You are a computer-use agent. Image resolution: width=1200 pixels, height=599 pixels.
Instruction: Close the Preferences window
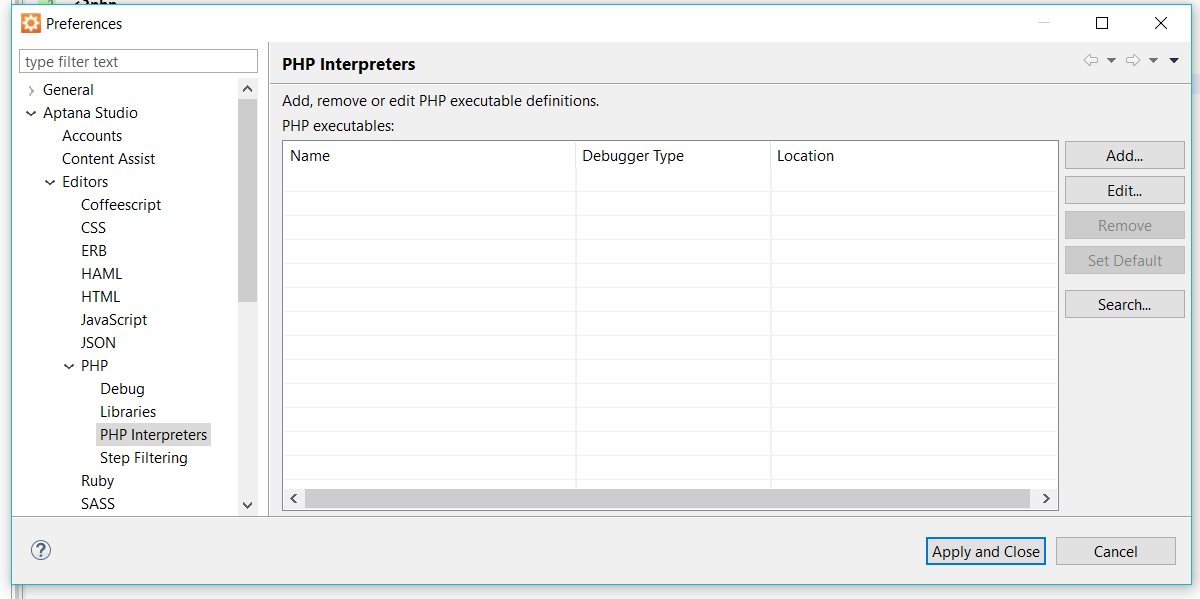point(1161,23)
